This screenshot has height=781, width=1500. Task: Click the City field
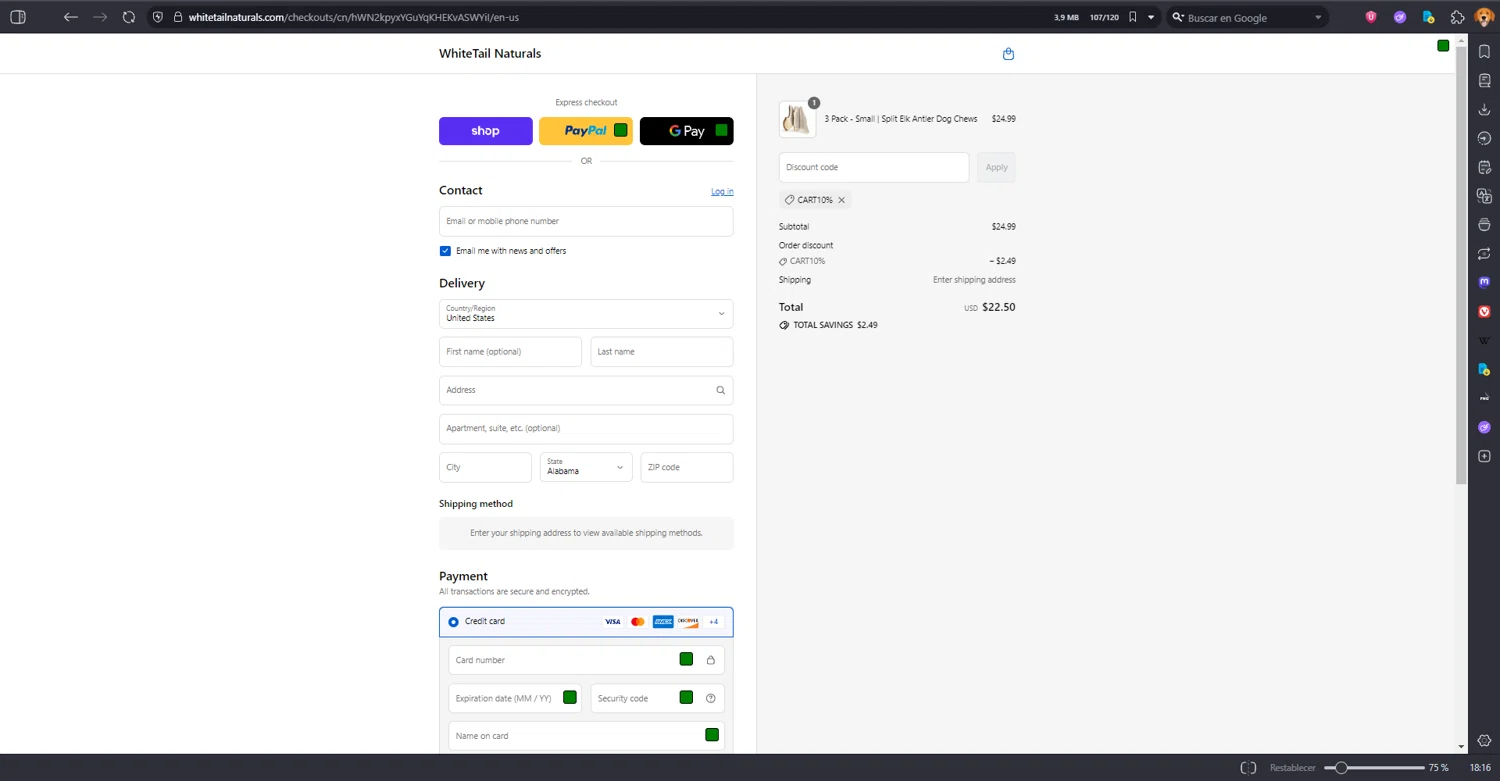tap(485, 467)
